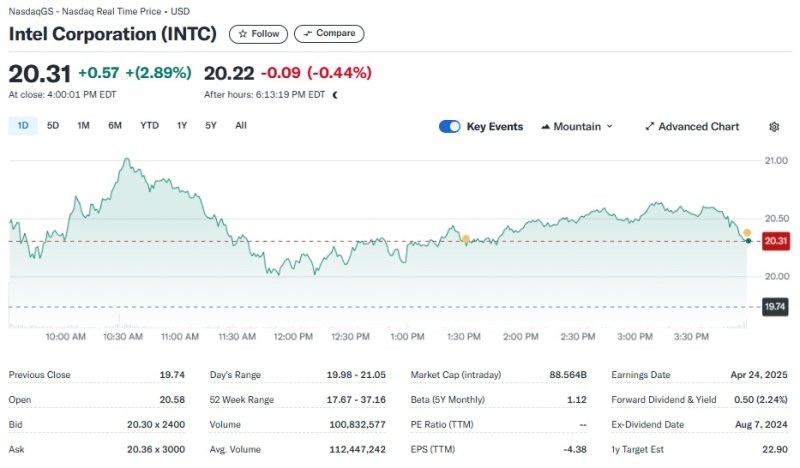The width and height of the screenshot is (800, 468).
Task: Click the key event marker near 1:30 PM
Action: click(x=466, y=238)
